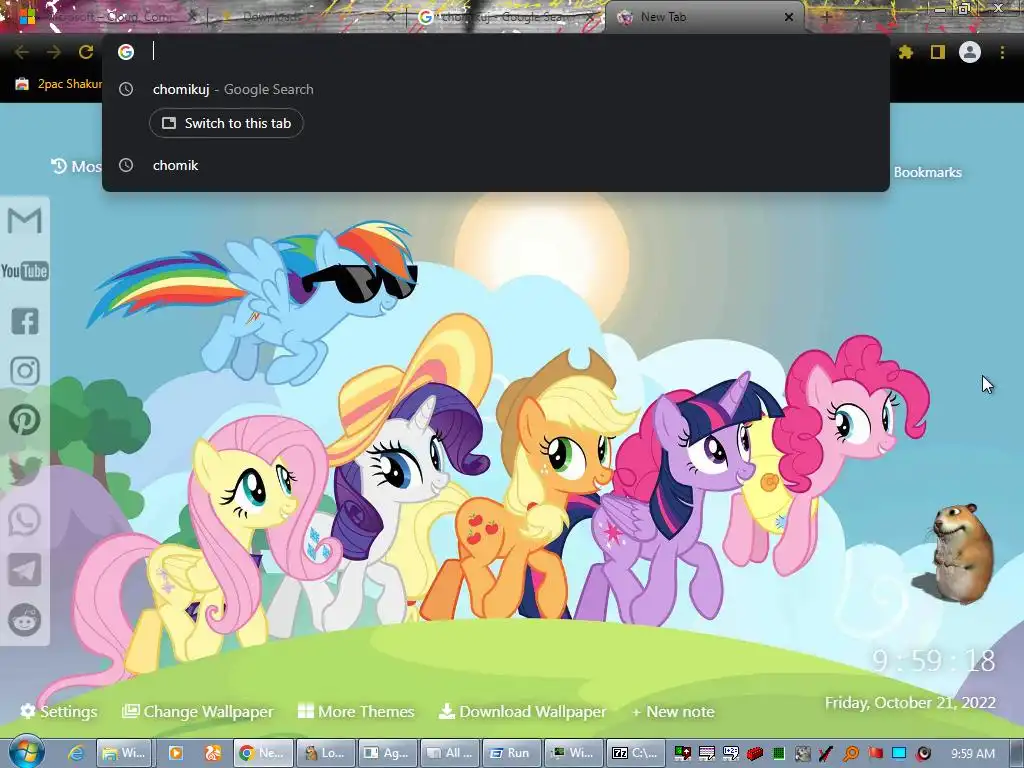This screenshot has height=768, width=1024.
Task: Click the 9:59:18 clock widget
Action: (934, 661)
